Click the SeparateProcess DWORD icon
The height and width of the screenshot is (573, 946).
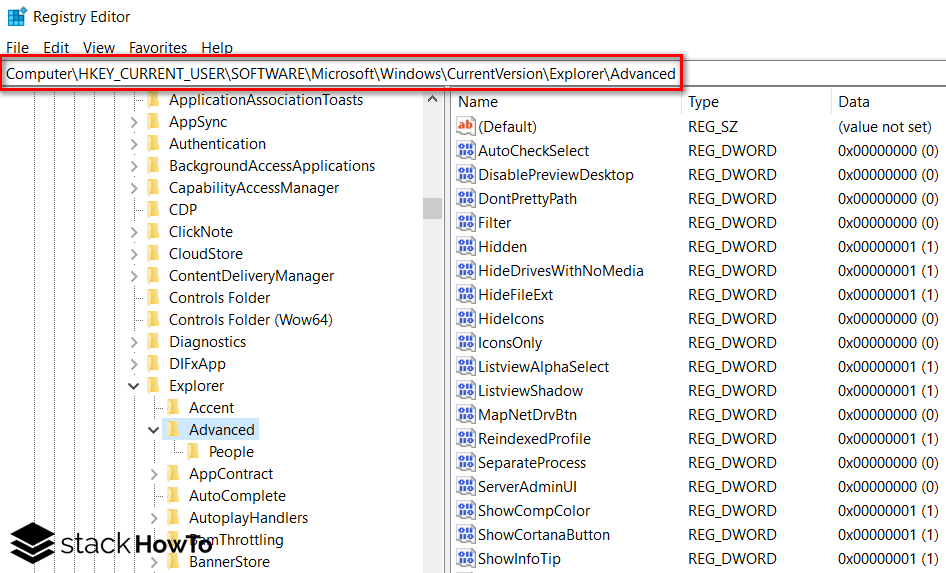[465, 462]
